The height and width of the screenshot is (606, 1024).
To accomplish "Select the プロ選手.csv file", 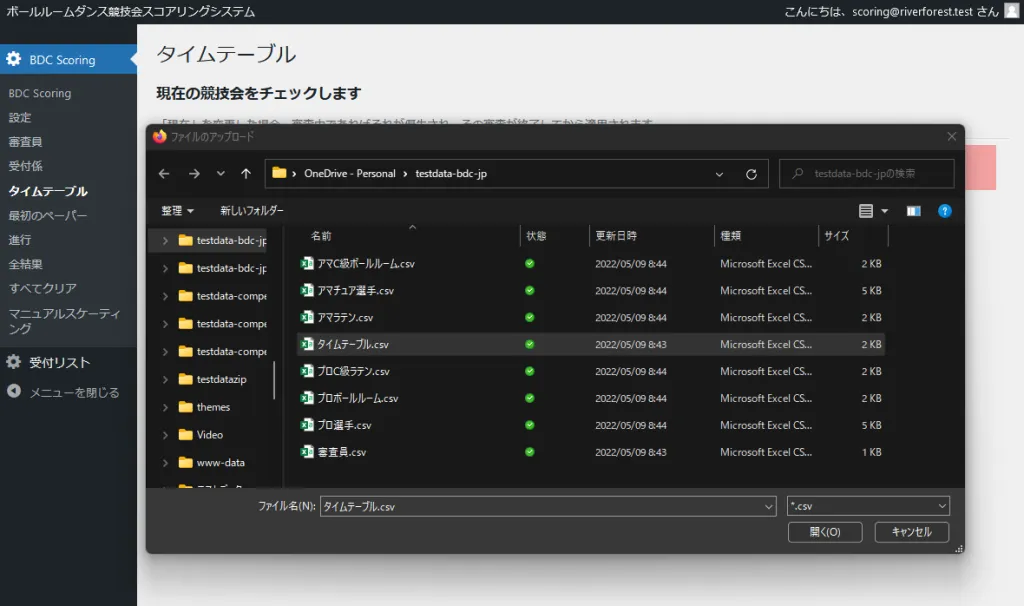I will [344, 425].
